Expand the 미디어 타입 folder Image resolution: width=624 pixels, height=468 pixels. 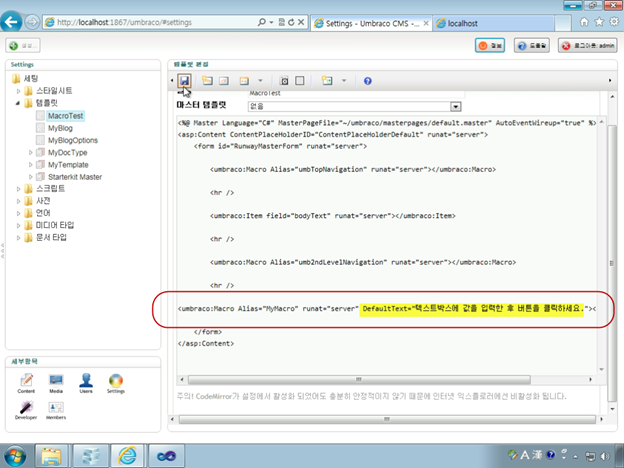(18, 226)
